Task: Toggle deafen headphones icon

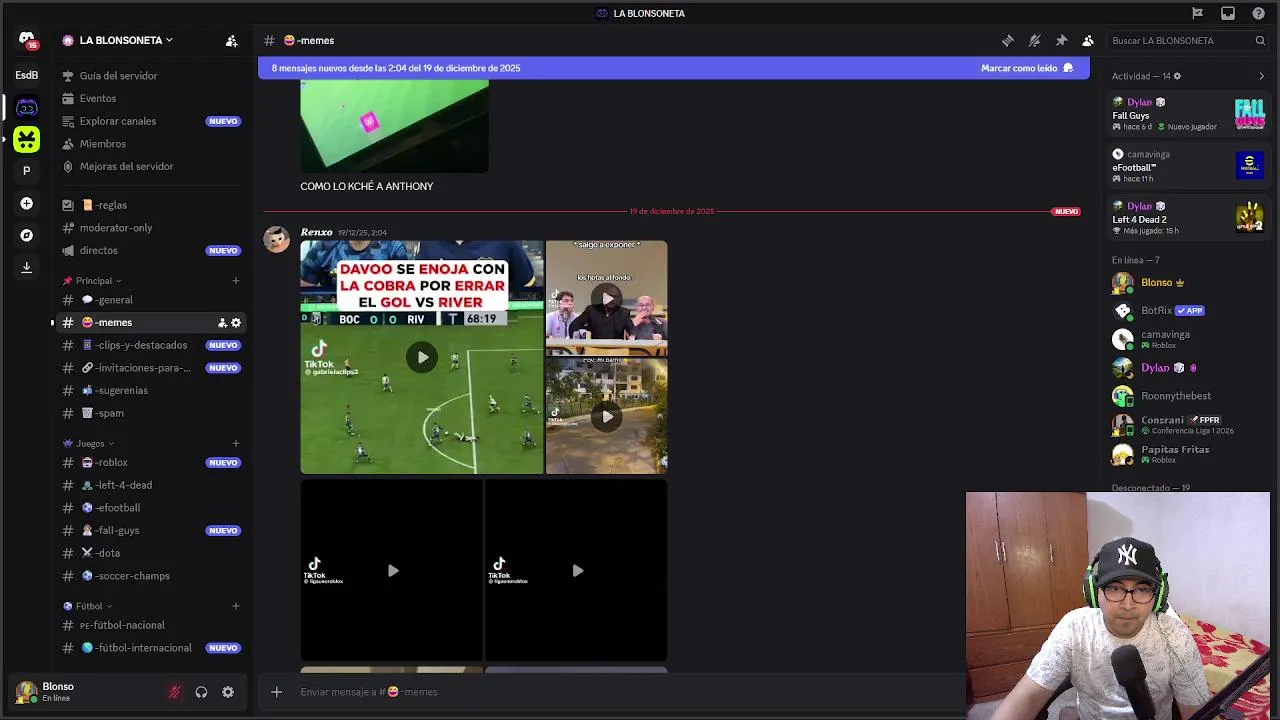Action: [201, 692]
